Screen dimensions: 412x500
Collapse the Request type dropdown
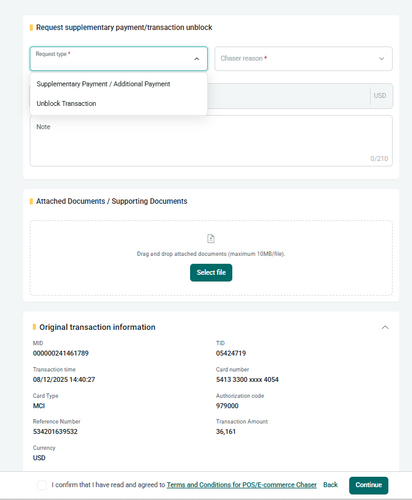[119, 59]
